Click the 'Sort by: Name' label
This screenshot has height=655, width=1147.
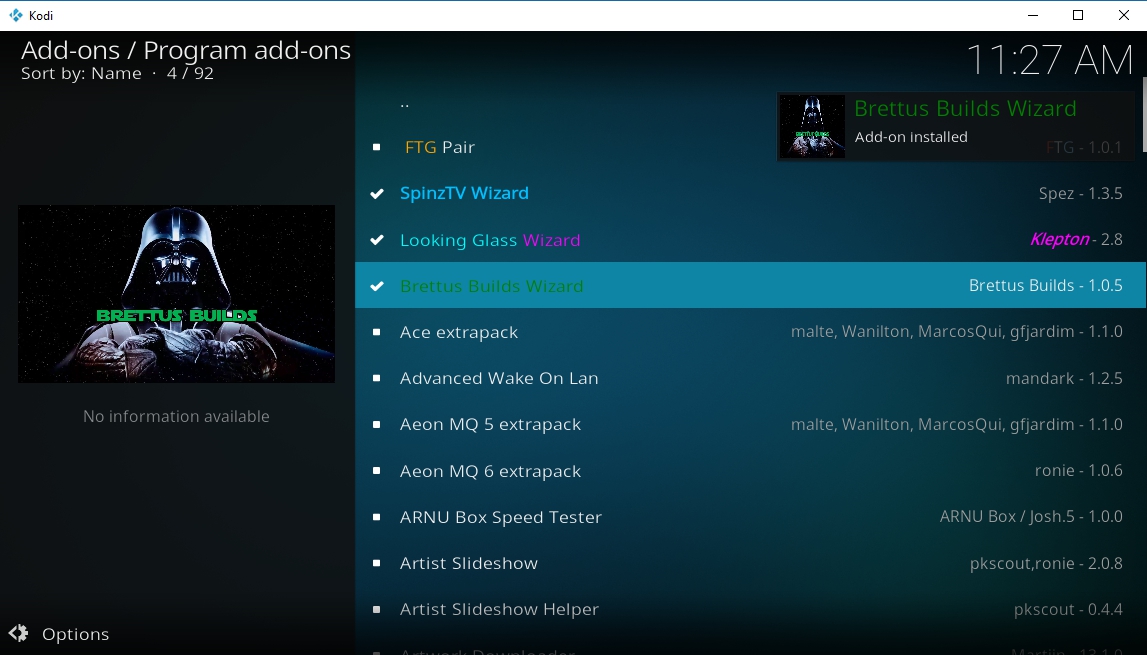[x=81, y=73]
